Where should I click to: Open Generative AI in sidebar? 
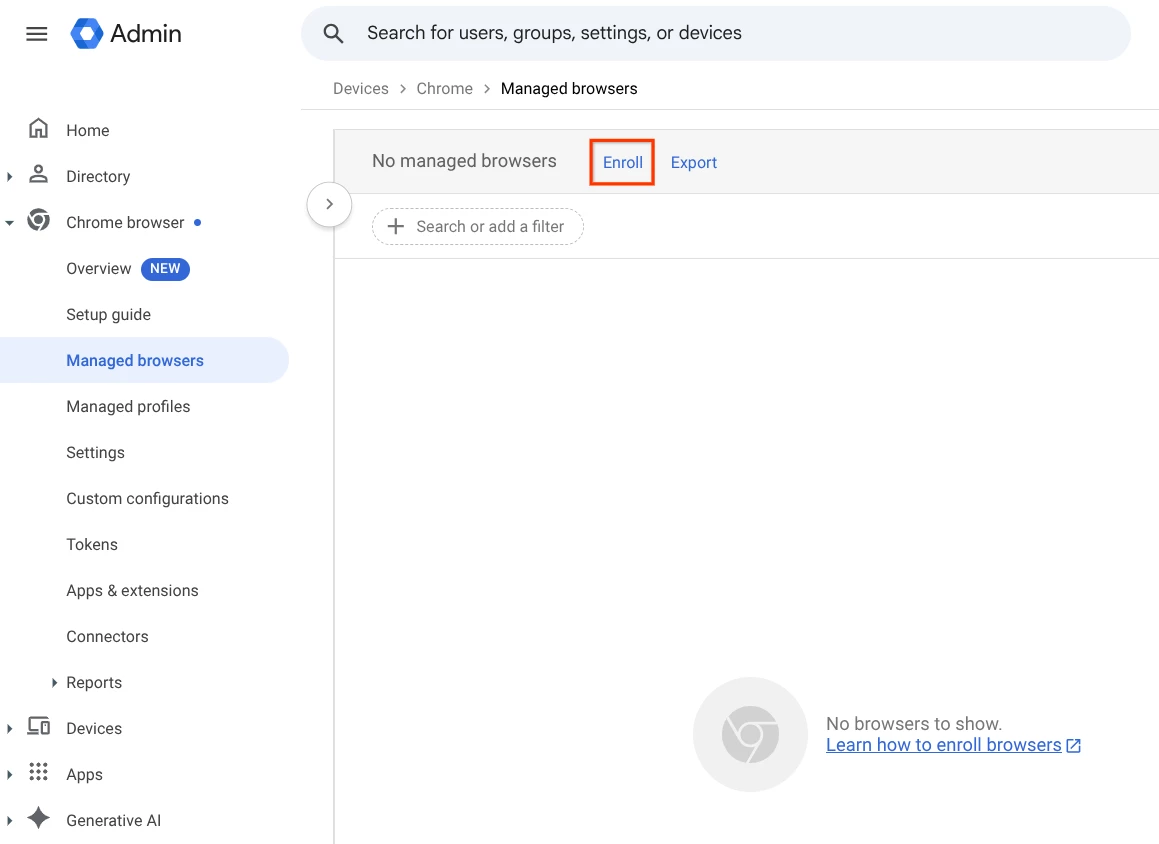point(114,820)
